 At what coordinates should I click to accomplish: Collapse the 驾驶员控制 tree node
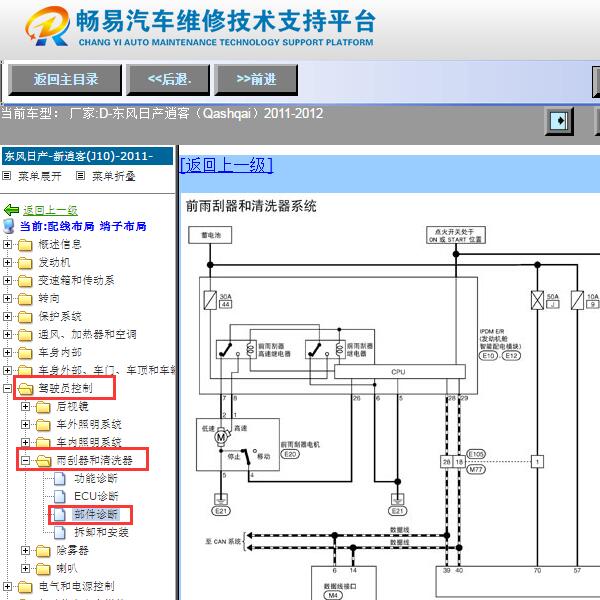click(x=7, y=388)
